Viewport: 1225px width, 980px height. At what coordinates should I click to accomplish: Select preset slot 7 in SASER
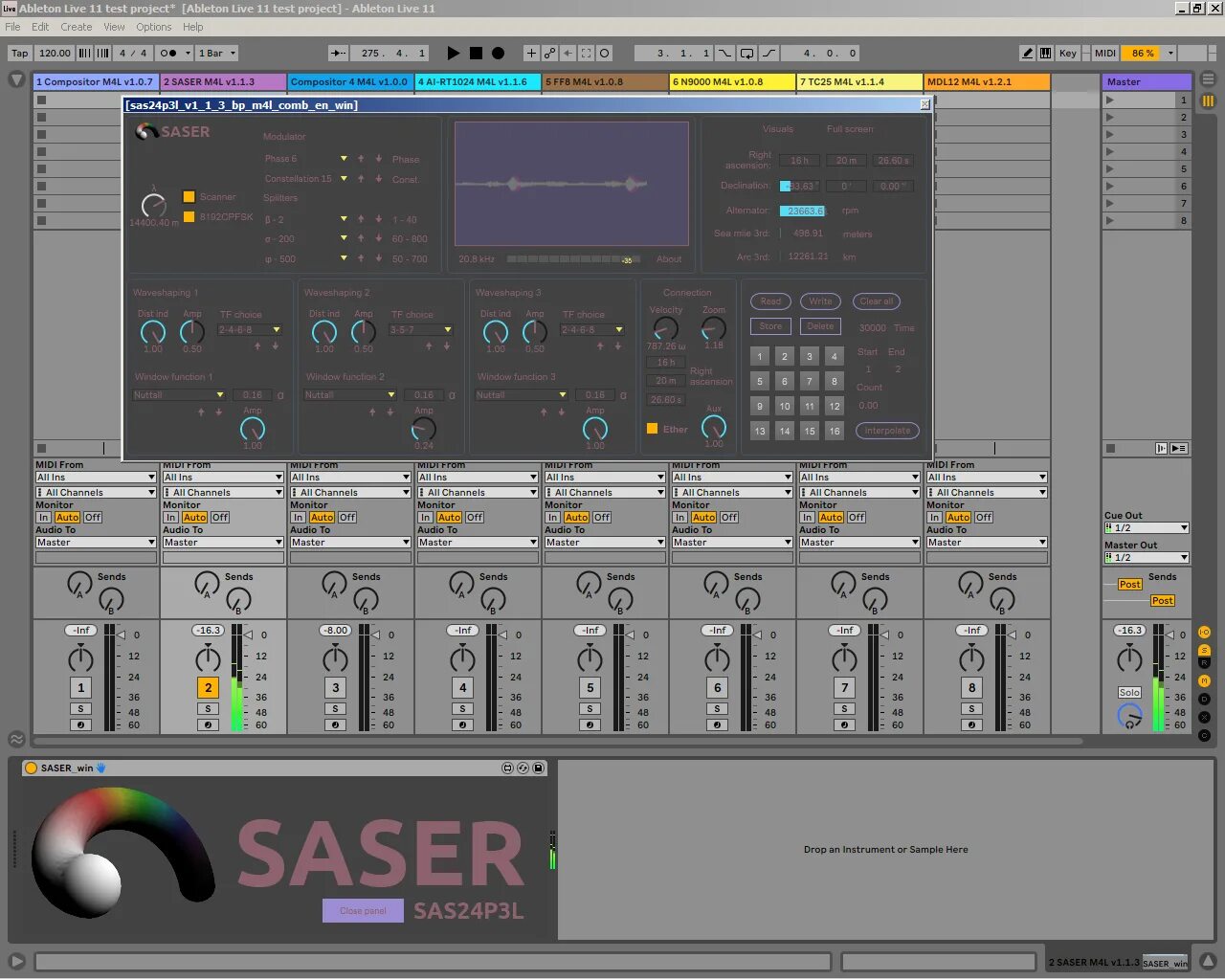click(810, 381)
